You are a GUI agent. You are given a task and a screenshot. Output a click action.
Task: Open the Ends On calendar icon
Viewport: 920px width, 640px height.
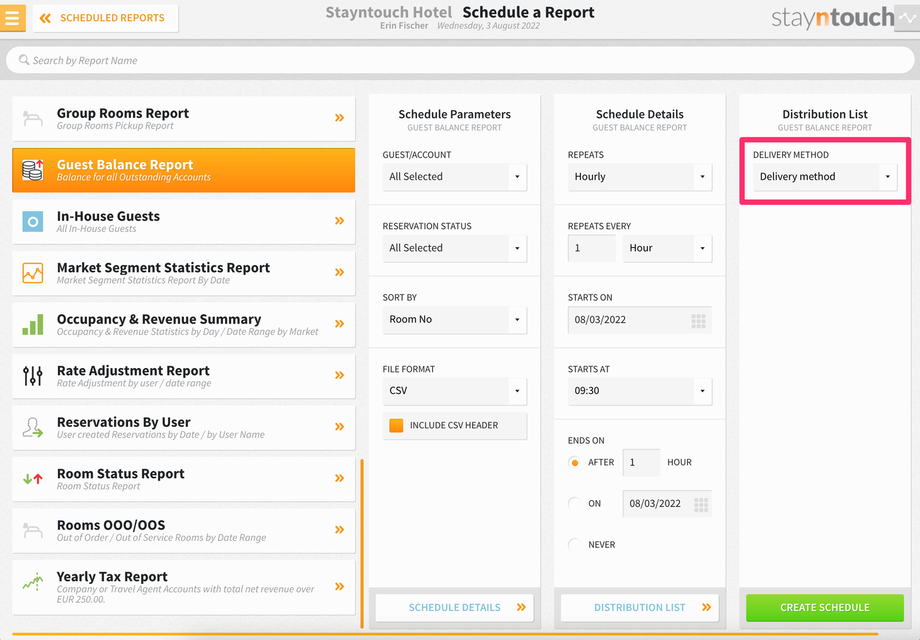coord(701,504)
